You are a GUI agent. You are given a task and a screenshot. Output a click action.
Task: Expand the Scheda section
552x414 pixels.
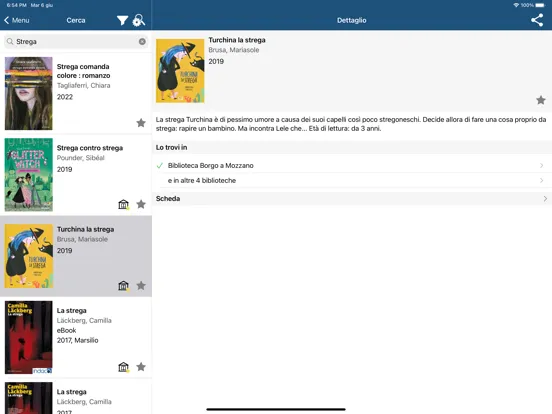(x=352, y=199)
